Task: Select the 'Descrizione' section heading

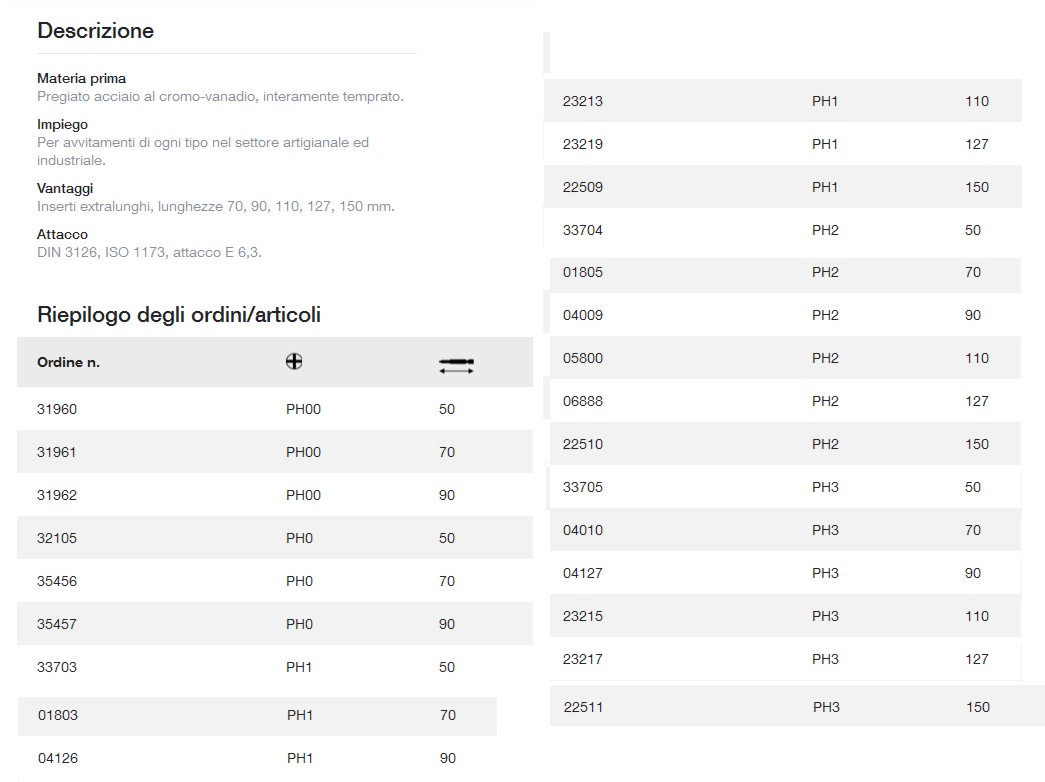Action: [x=95, y=31]
